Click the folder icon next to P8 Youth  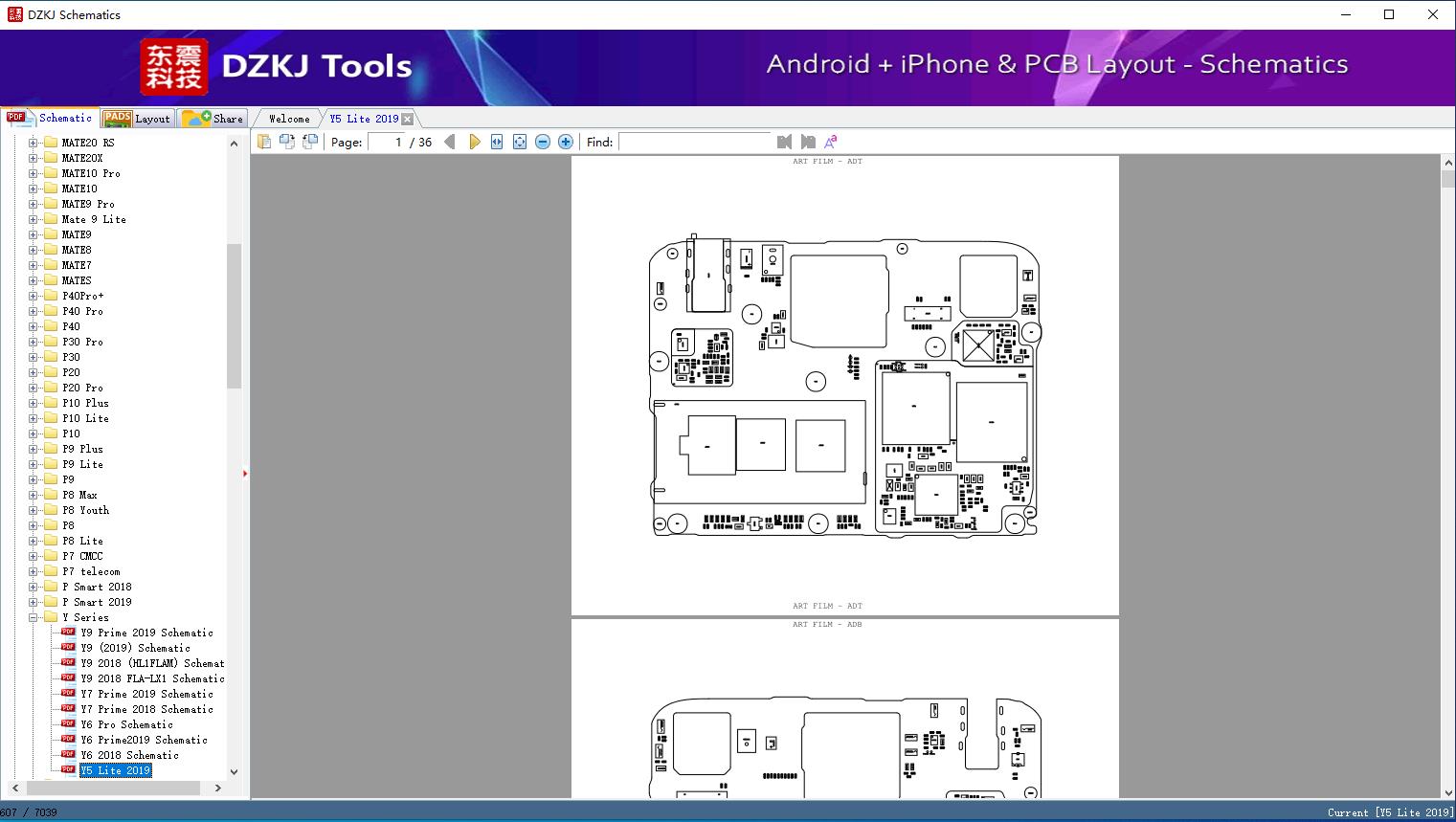[x=51, y=510]
